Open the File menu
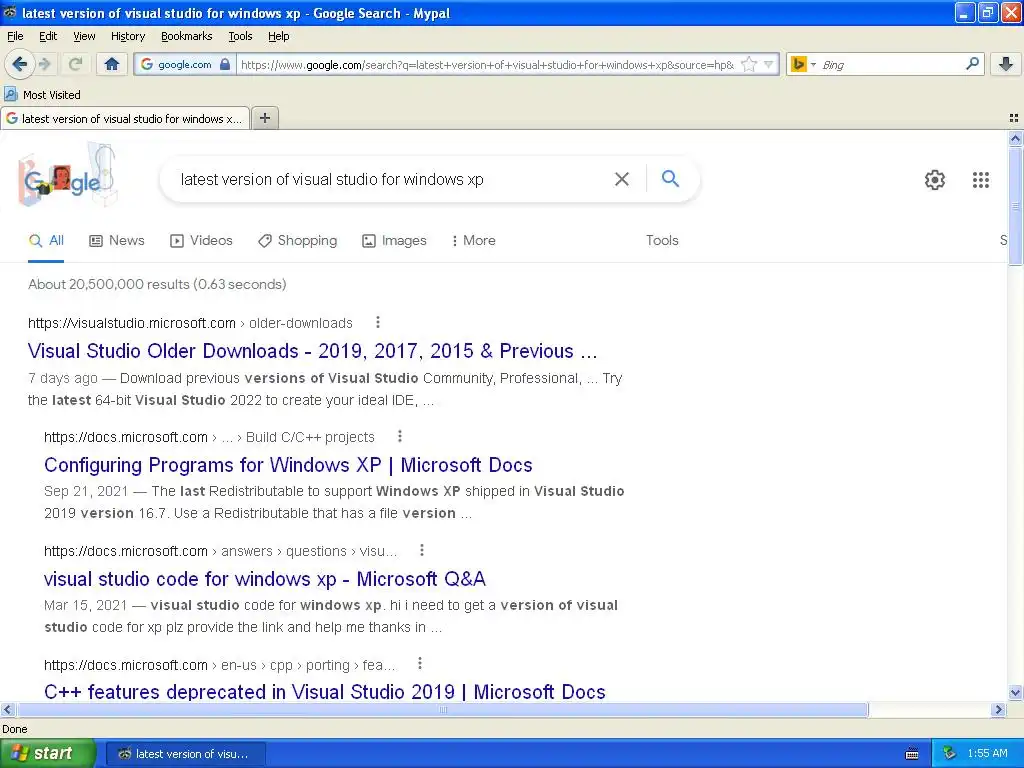Screen dimensions: 1024x768 pos(15,36)
